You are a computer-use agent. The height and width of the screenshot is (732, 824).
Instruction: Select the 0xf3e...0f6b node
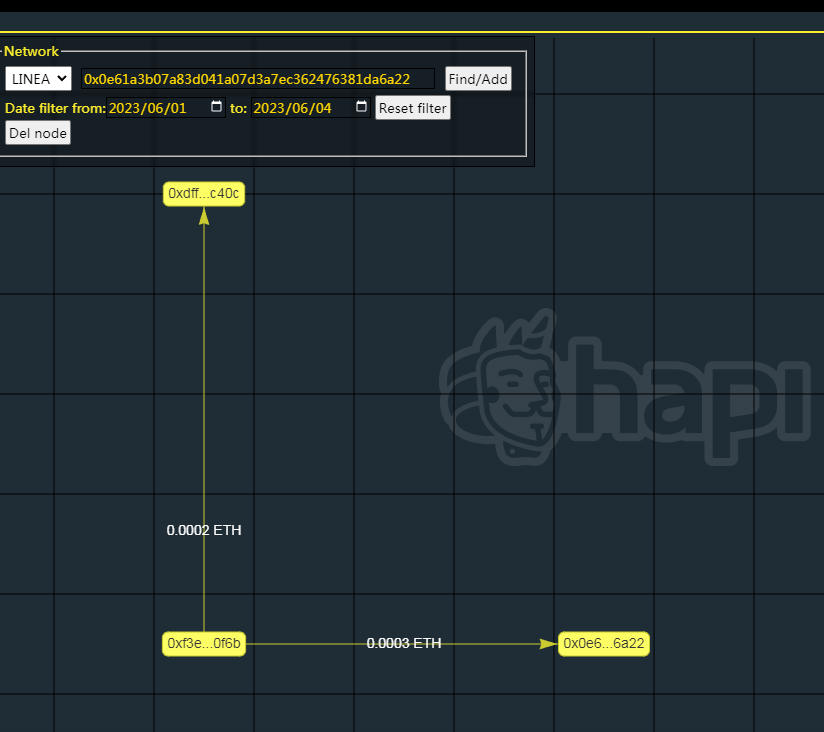[x=204, y=644]
